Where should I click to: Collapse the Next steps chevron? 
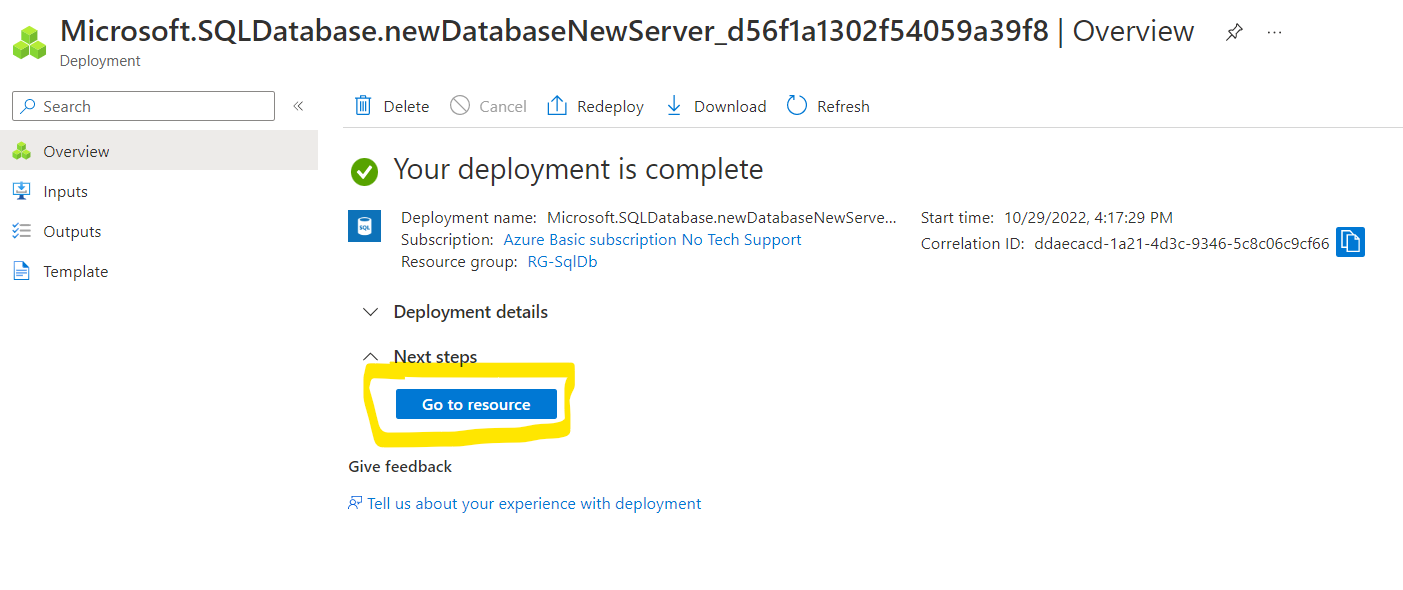point(371,357)
